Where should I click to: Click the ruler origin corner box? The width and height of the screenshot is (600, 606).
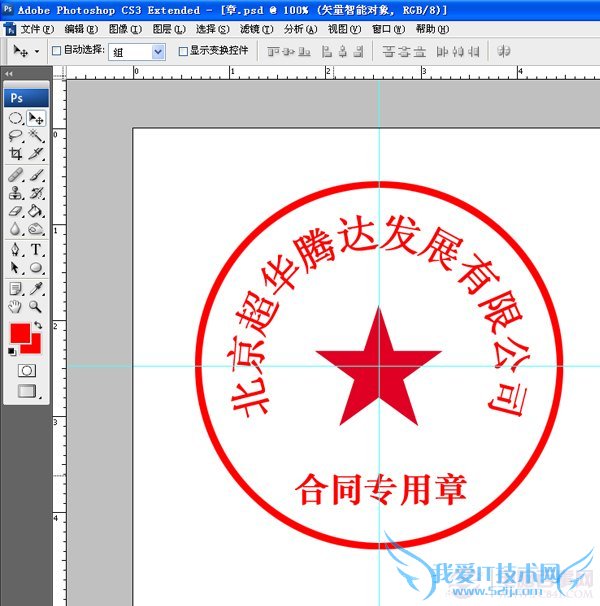click(60, 73)
